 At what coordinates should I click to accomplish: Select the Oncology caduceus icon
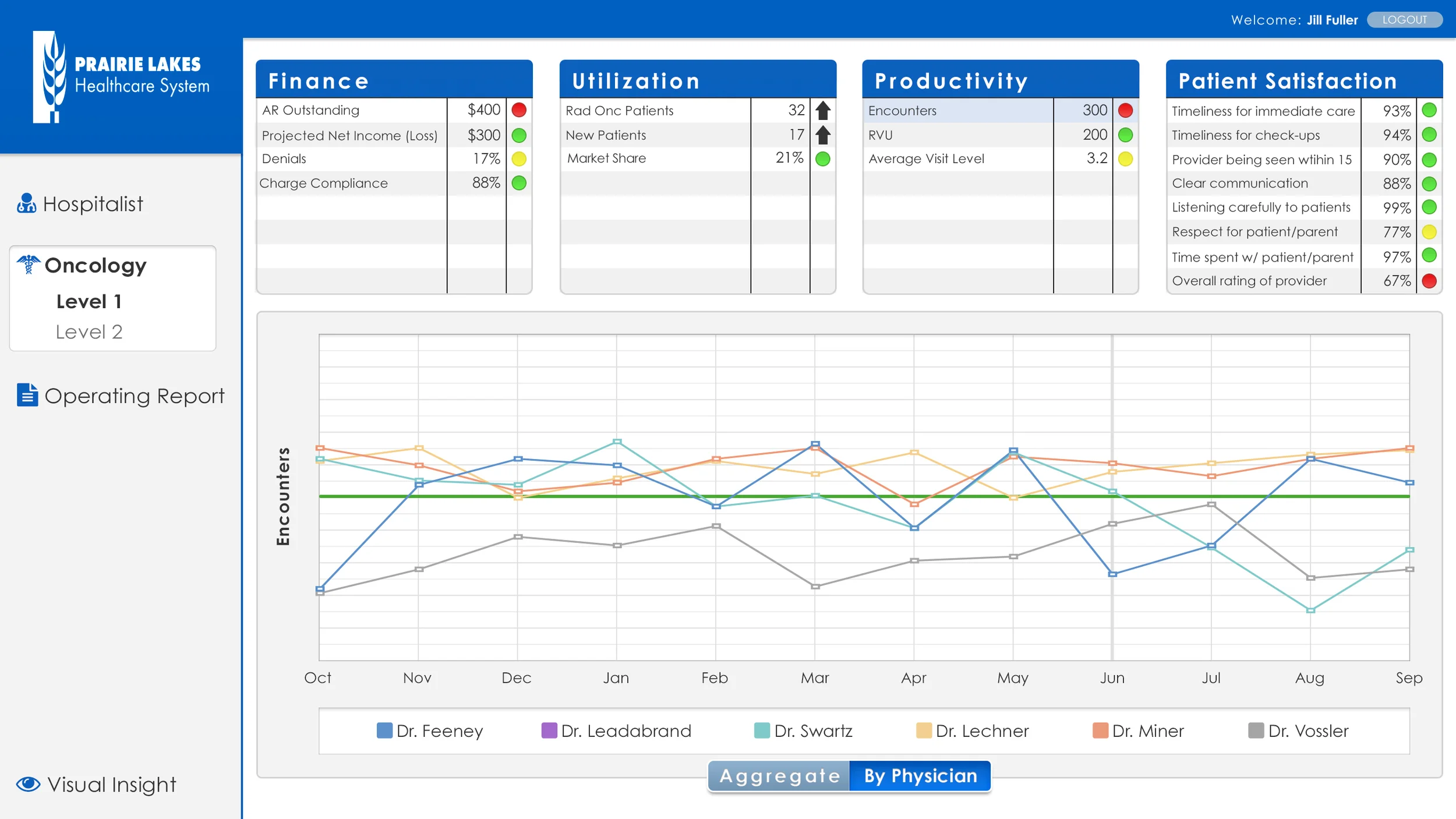coord(27,264)
